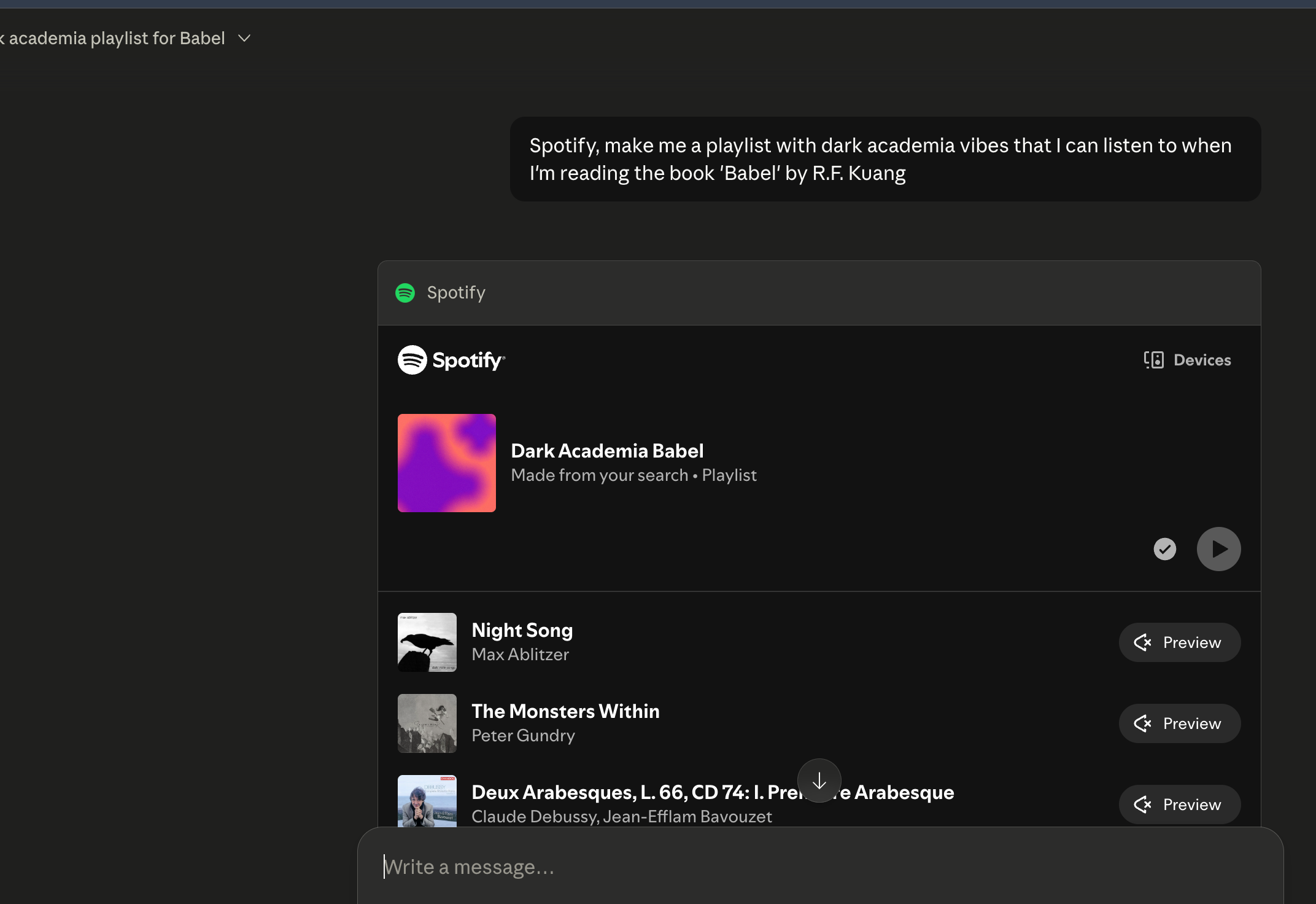Play the Dark Academia Babel playlist

(1219, 549)
